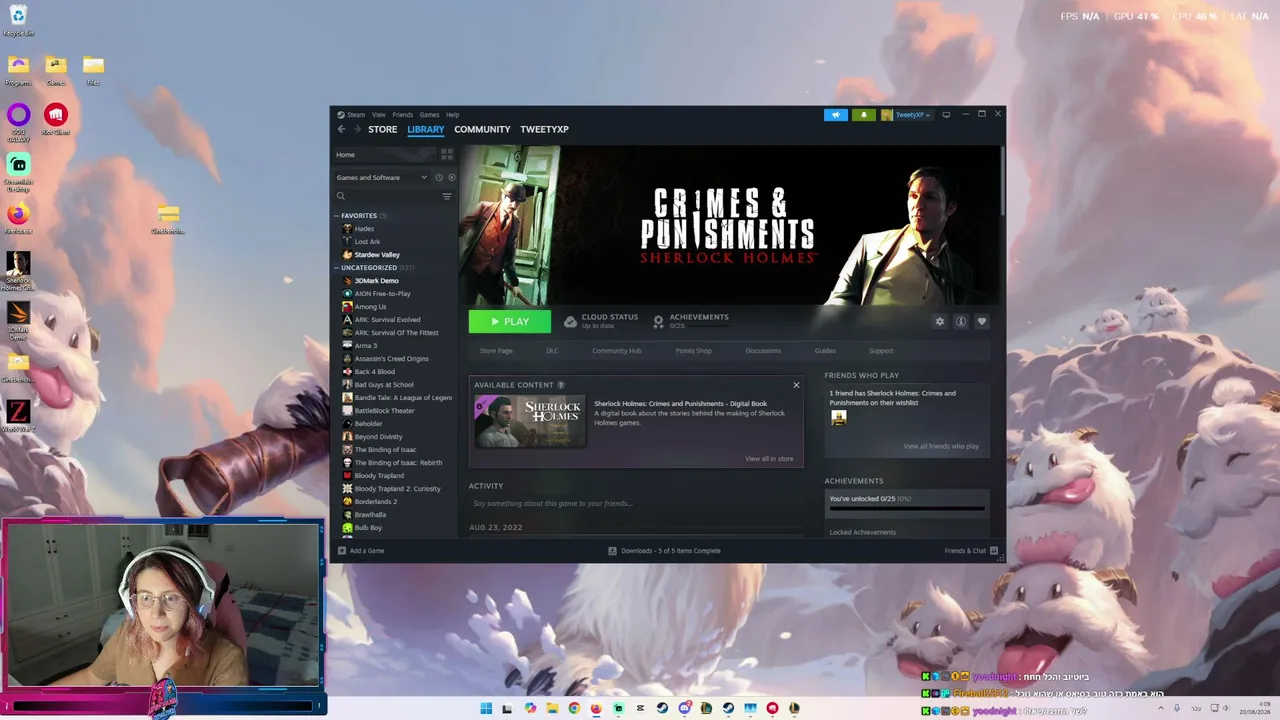Open Discord from the taskbar

point(684,708)
